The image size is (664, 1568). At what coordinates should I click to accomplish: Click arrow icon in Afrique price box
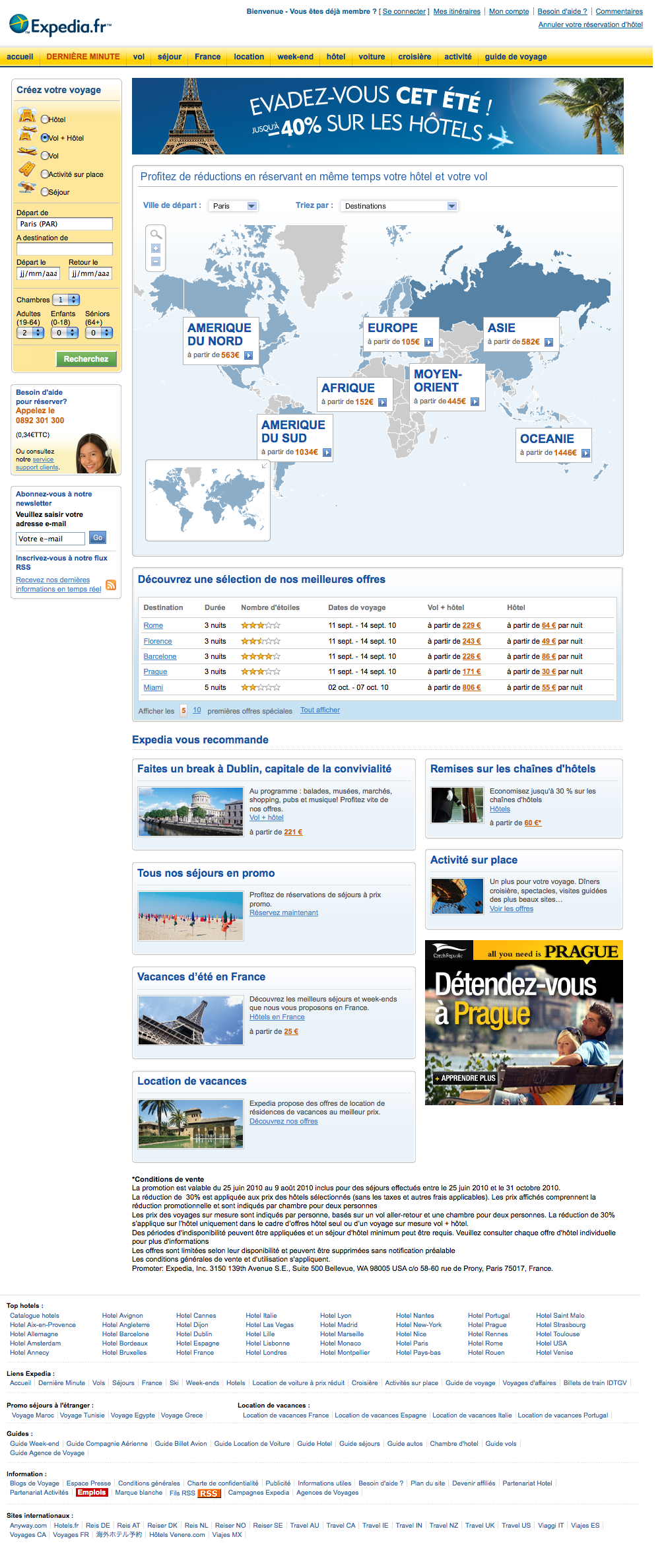(x=382, y=402)
